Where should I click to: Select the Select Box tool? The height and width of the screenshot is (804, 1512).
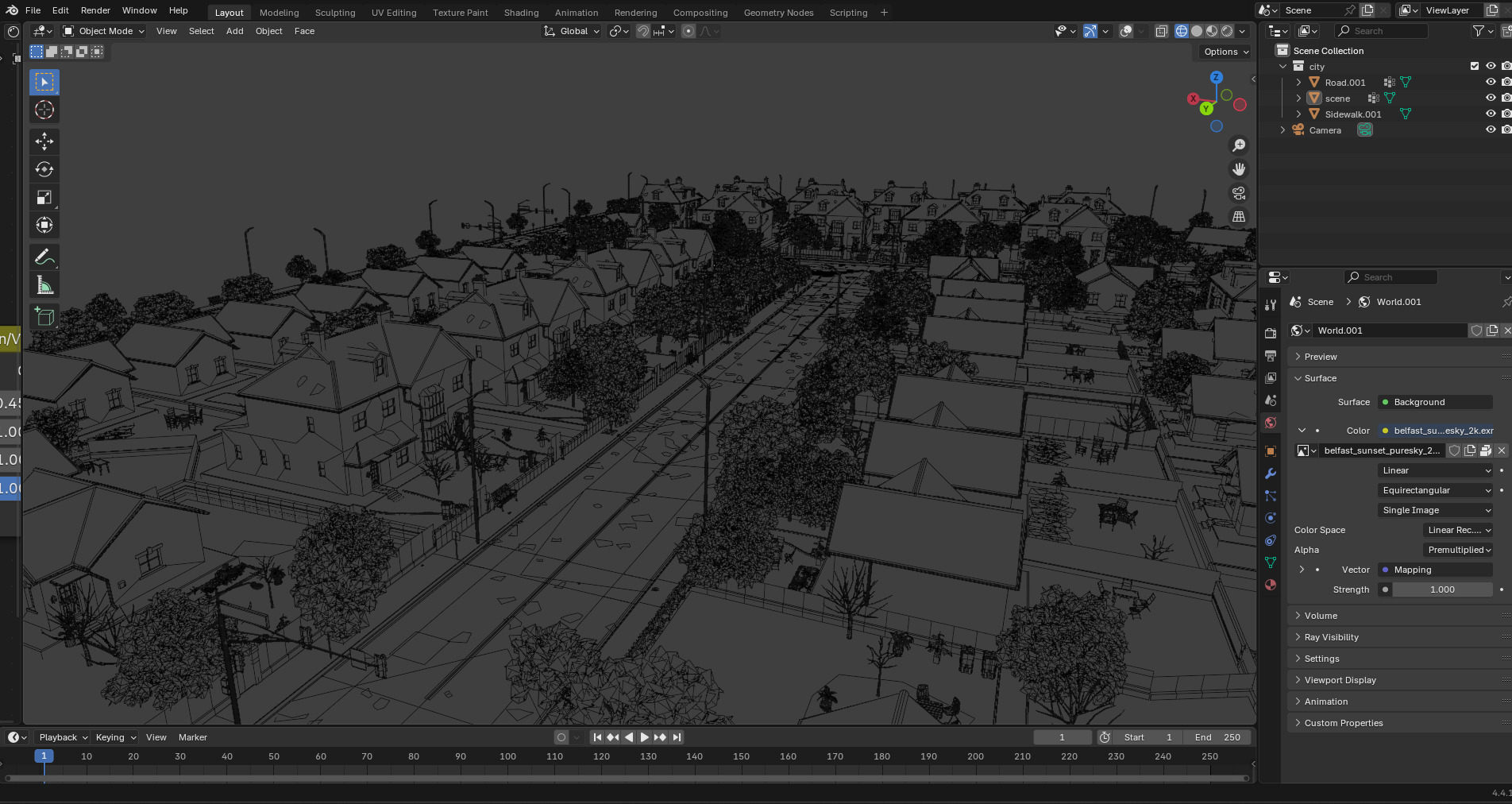click(x=44, y=82)
